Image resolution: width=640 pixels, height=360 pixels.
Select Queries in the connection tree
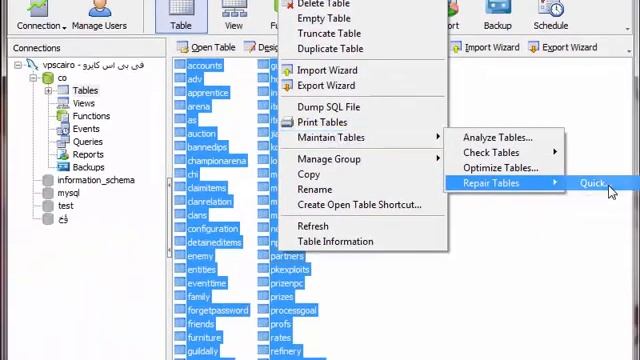pyautogui.click(x=87, y=142)
